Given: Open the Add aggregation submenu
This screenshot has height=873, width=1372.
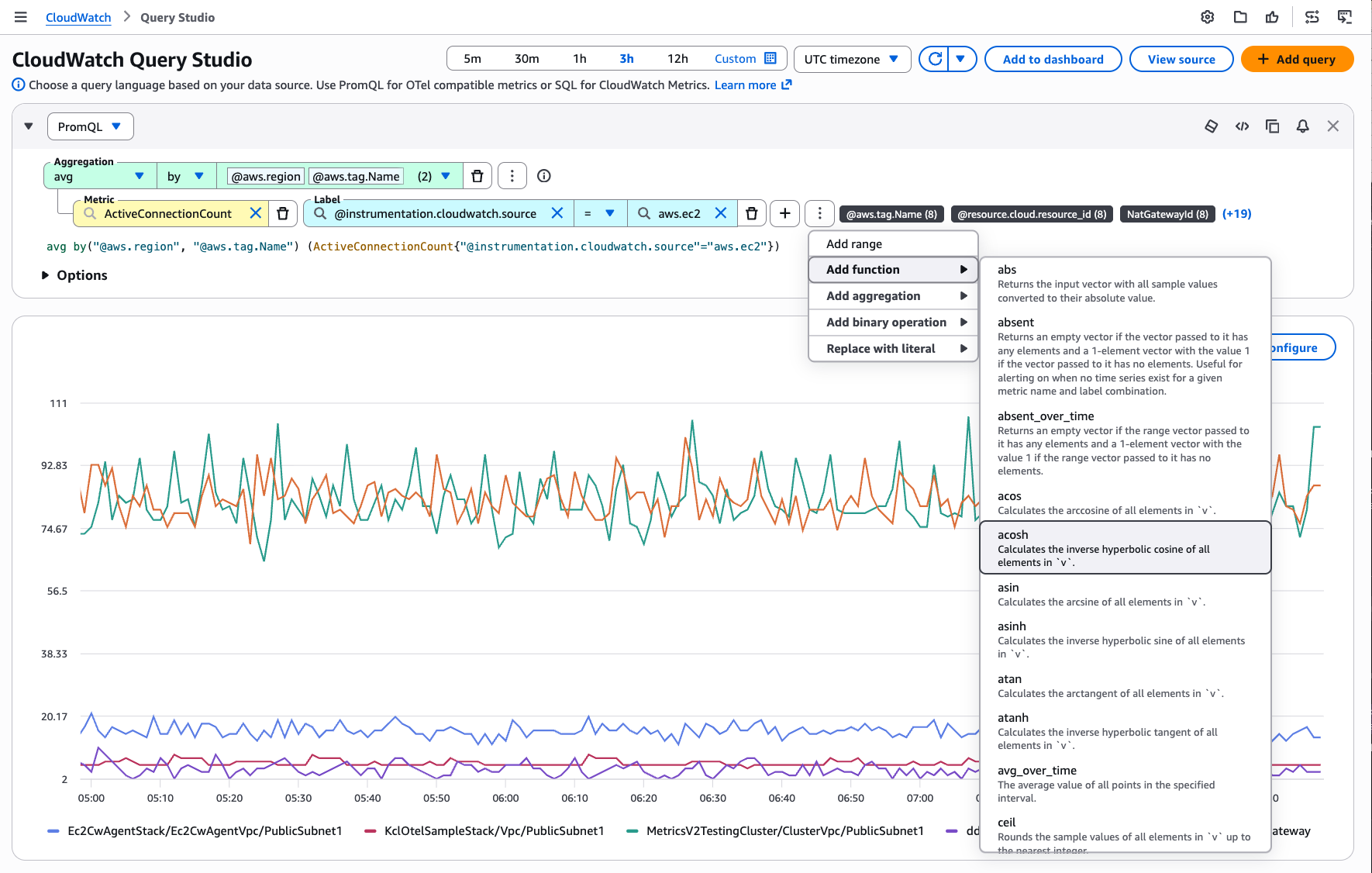Looking at the screenshot, I should coord(893,296).
